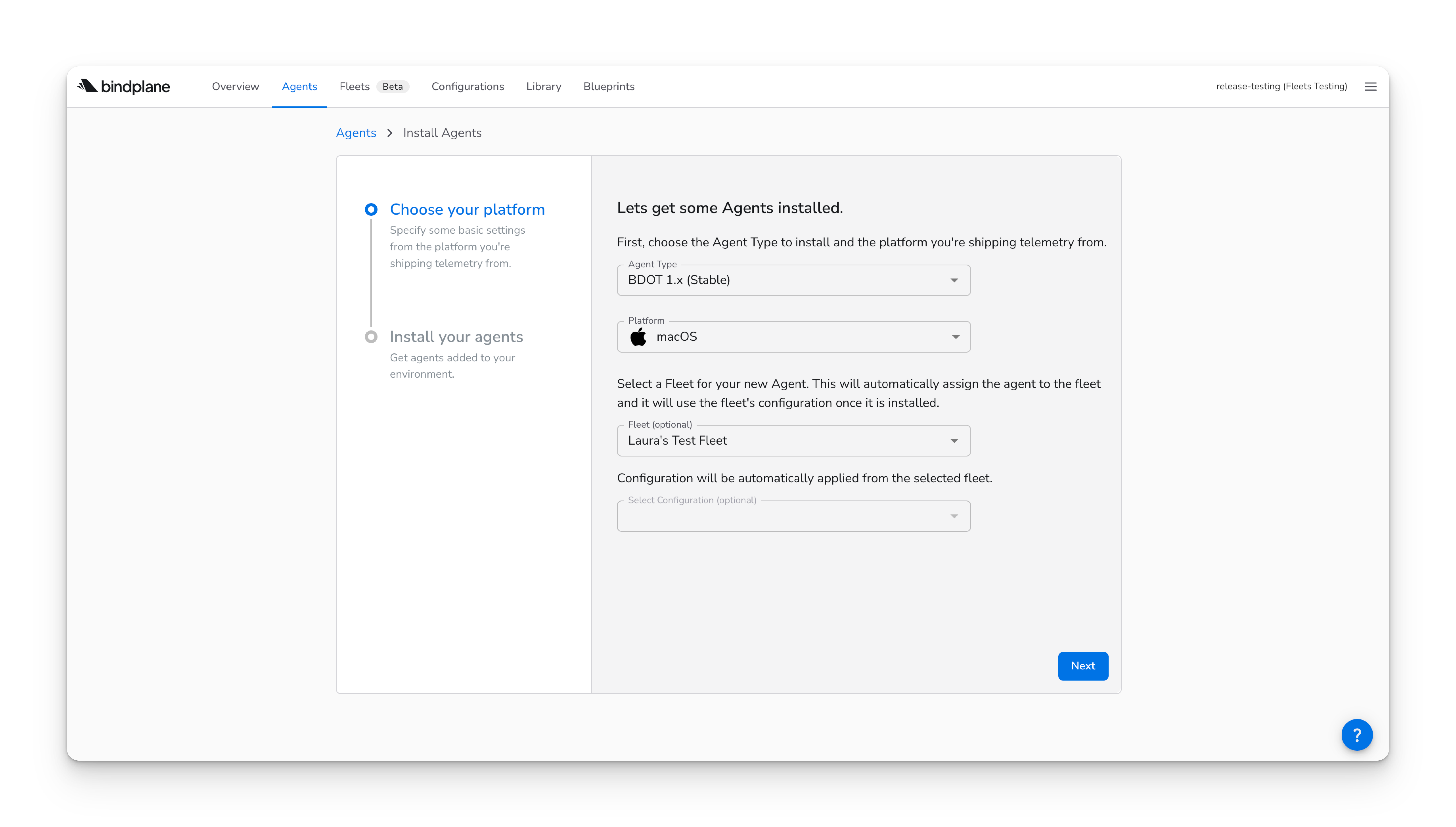Click the breadcrumb chevron separator

[x=390, y=133]
